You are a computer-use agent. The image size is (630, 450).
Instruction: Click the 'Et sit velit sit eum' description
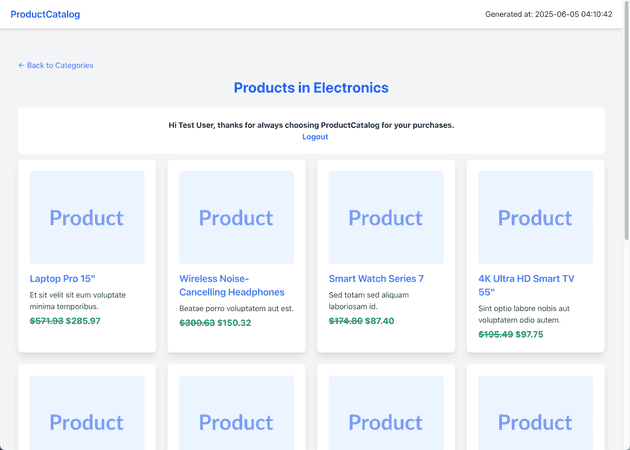tap(78, 301)
